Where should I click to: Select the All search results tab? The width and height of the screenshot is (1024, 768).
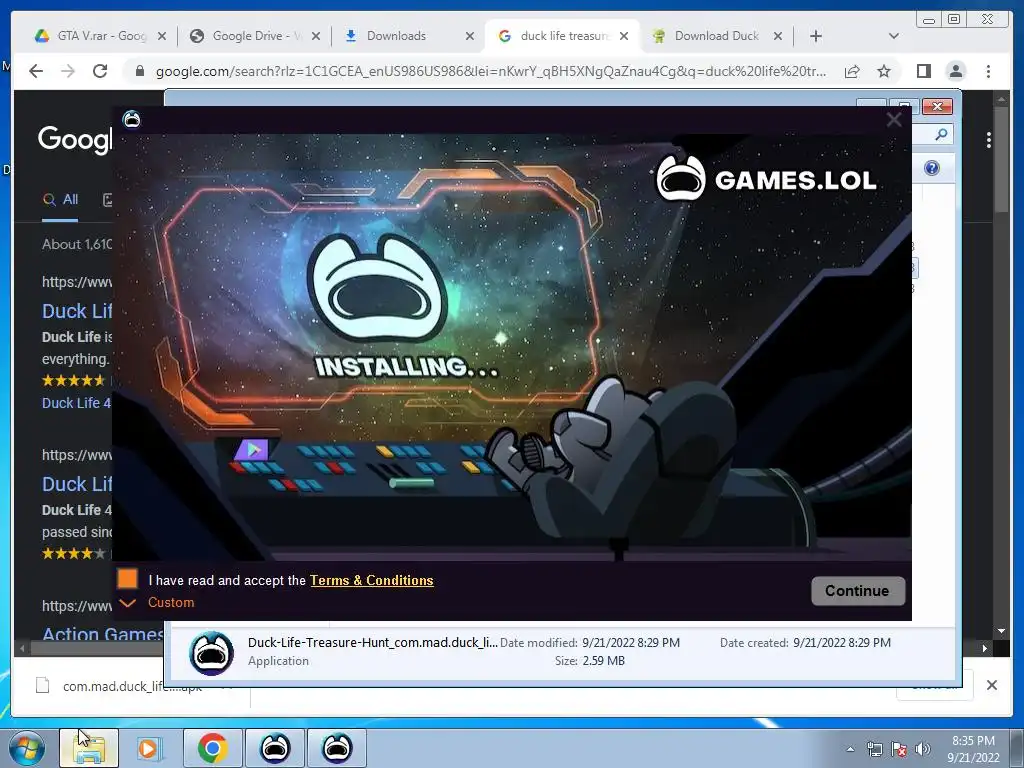coord(60,200)
